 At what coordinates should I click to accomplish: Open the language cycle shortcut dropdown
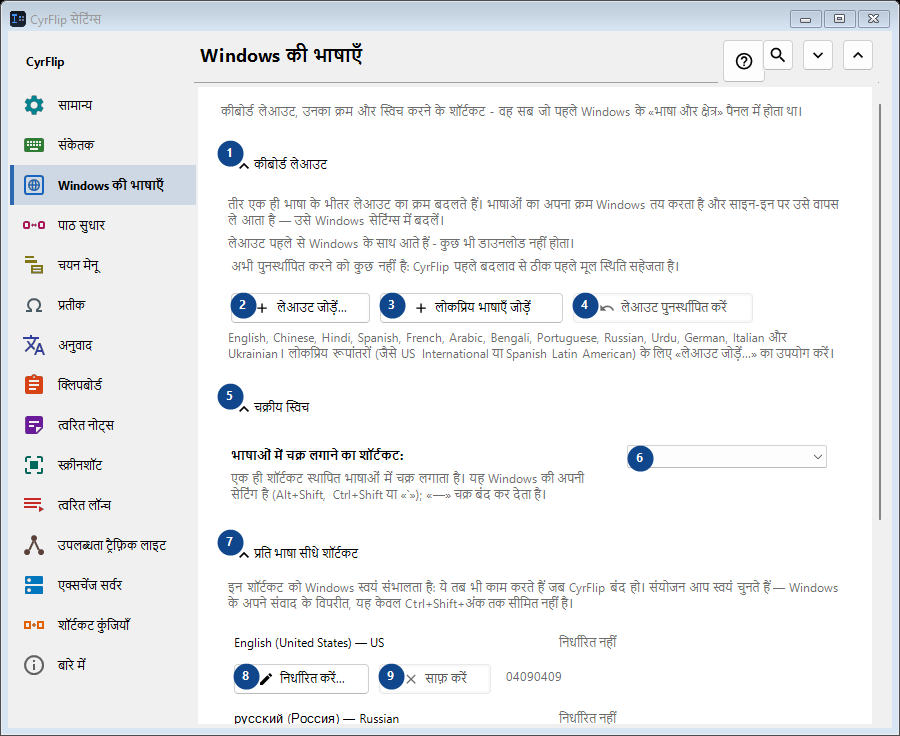pos(727,457)
